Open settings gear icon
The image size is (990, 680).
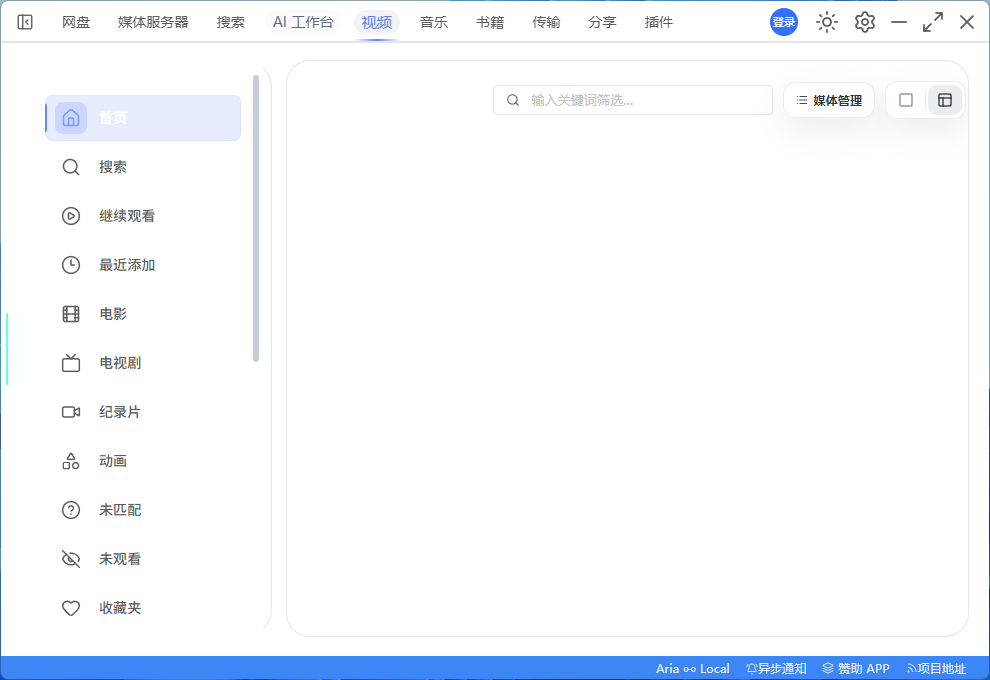click(x=864, y=22)
